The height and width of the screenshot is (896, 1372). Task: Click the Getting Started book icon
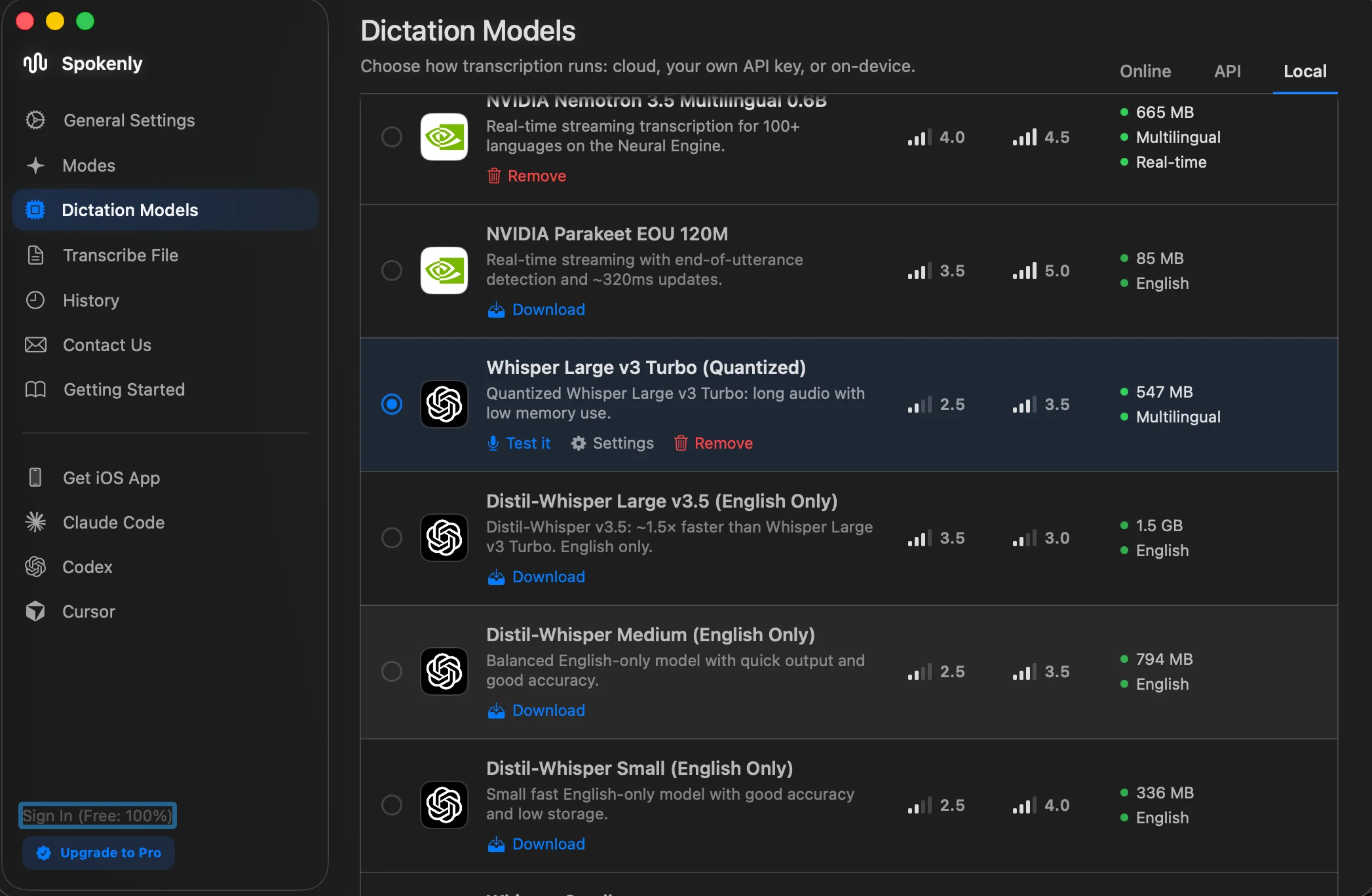coord(35,390)
